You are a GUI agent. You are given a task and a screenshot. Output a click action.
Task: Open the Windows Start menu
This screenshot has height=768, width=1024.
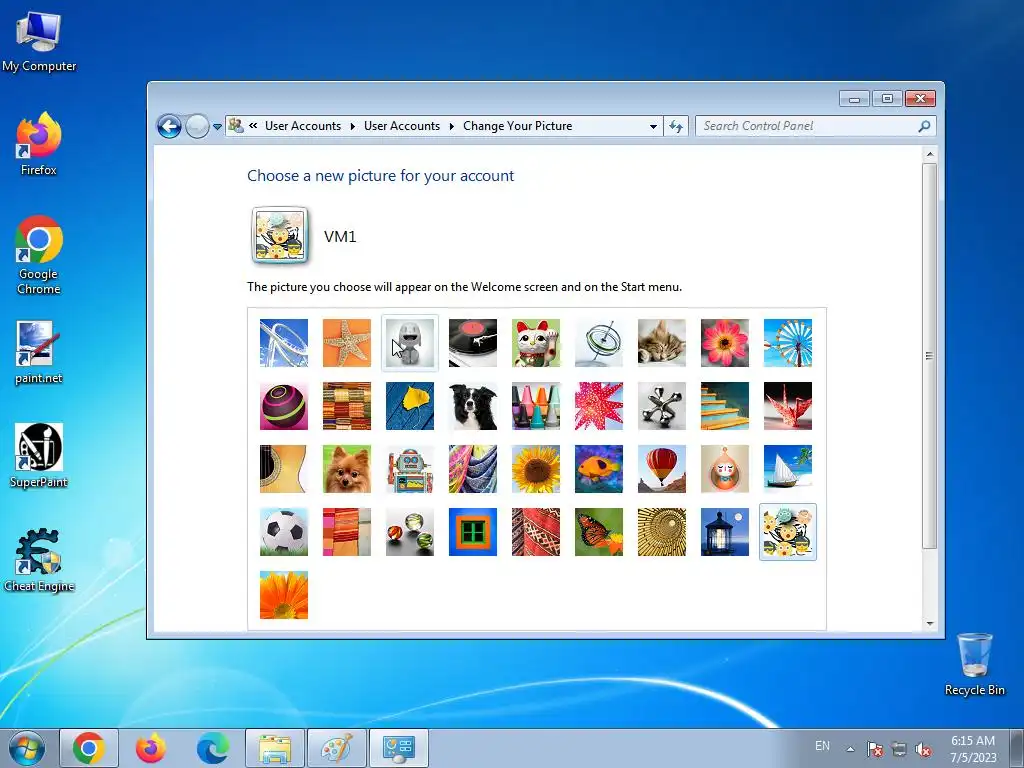(27, 748)
